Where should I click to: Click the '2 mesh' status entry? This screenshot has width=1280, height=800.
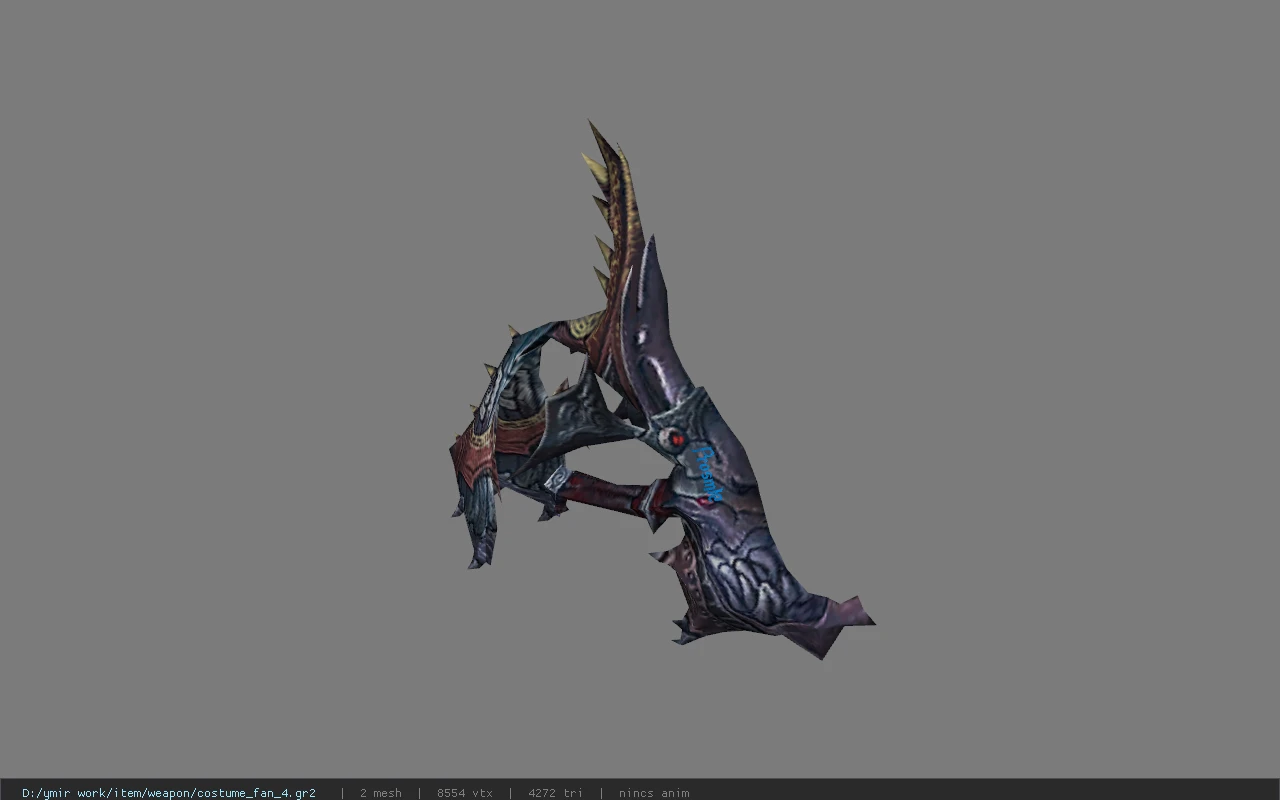click(x=381, y=793)
